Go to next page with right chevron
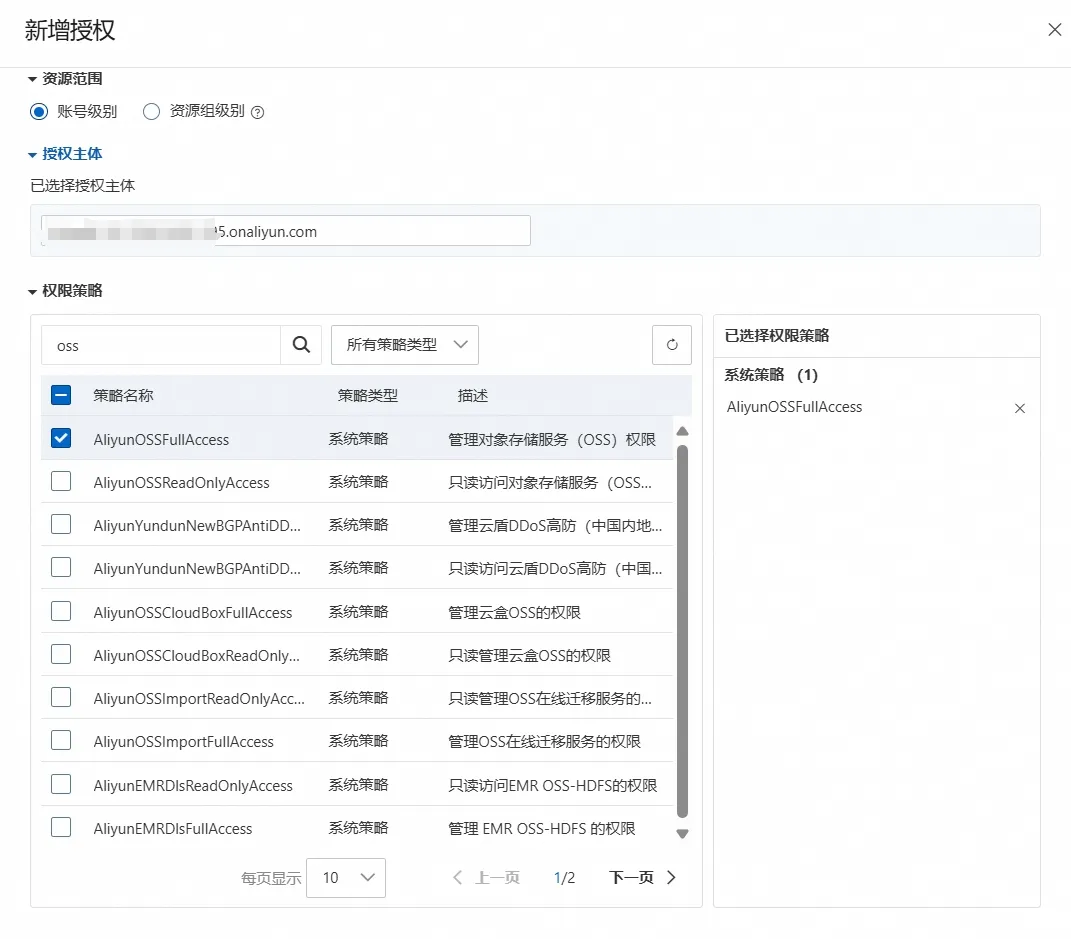 671,878
